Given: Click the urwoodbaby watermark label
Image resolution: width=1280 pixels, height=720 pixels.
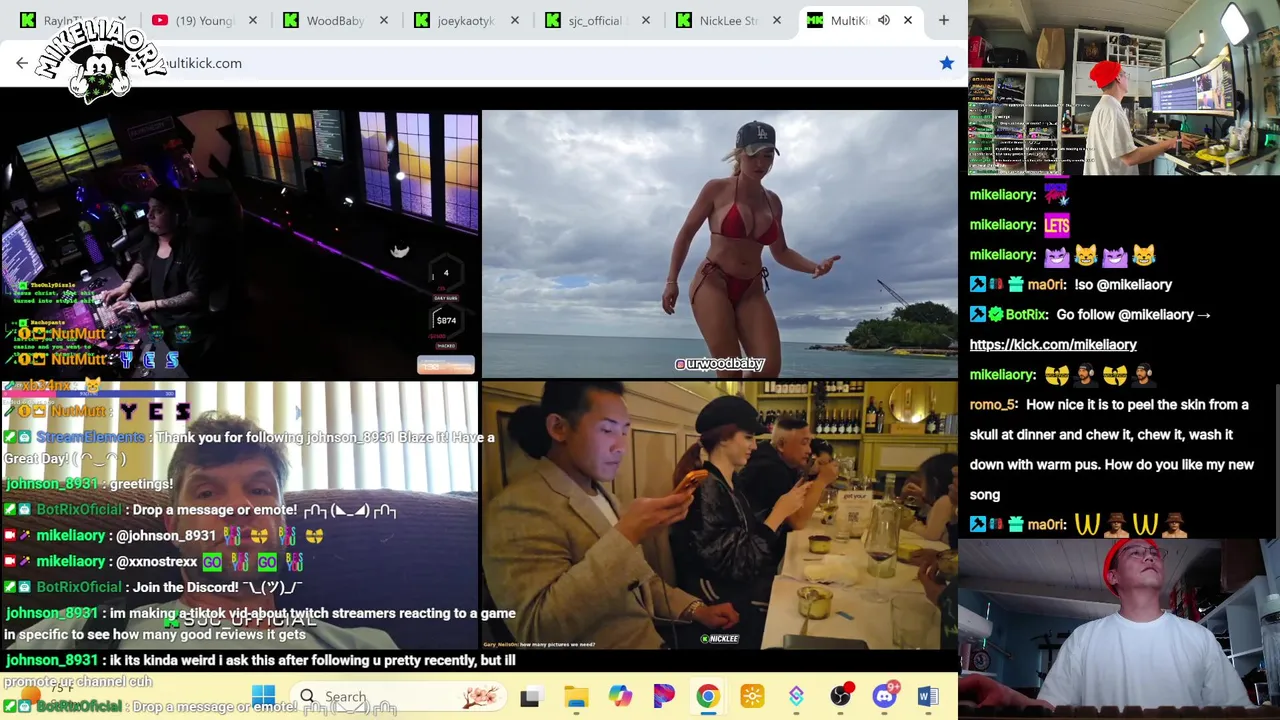Looking at the screenshot, I should [720, 364].
